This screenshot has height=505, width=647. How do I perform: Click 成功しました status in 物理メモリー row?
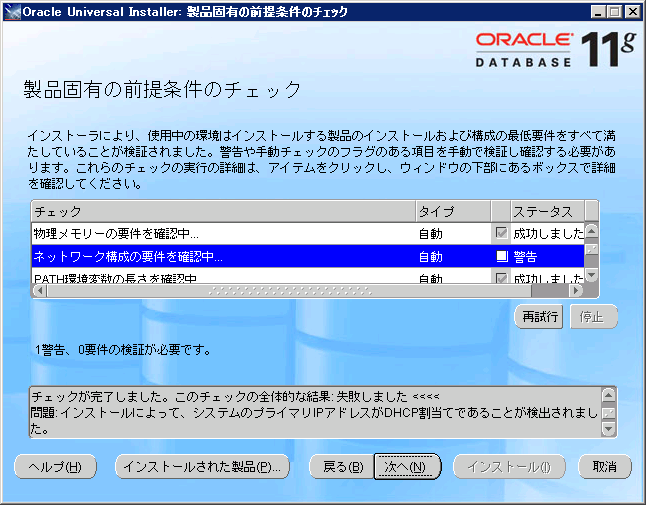pos(548,234)
